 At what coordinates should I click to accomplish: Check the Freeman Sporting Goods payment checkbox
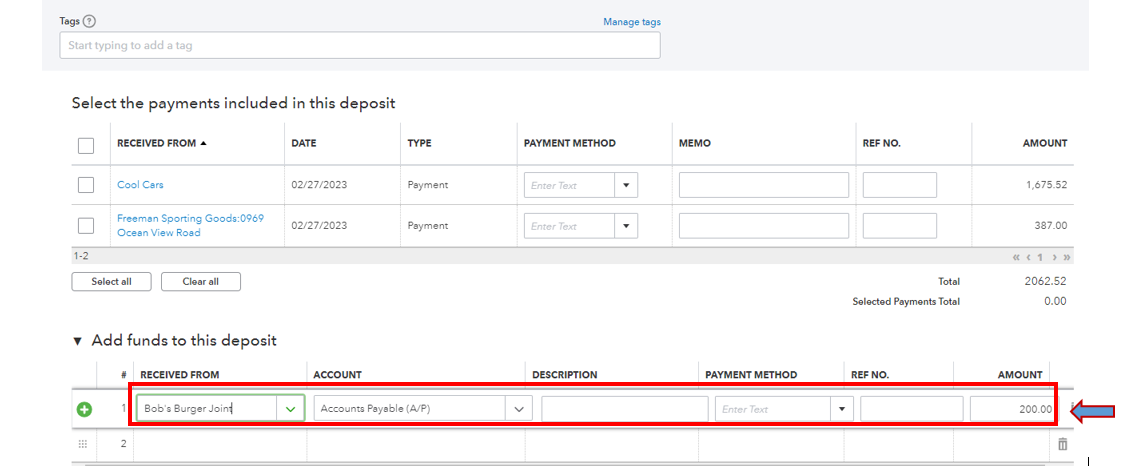point(86,226)
